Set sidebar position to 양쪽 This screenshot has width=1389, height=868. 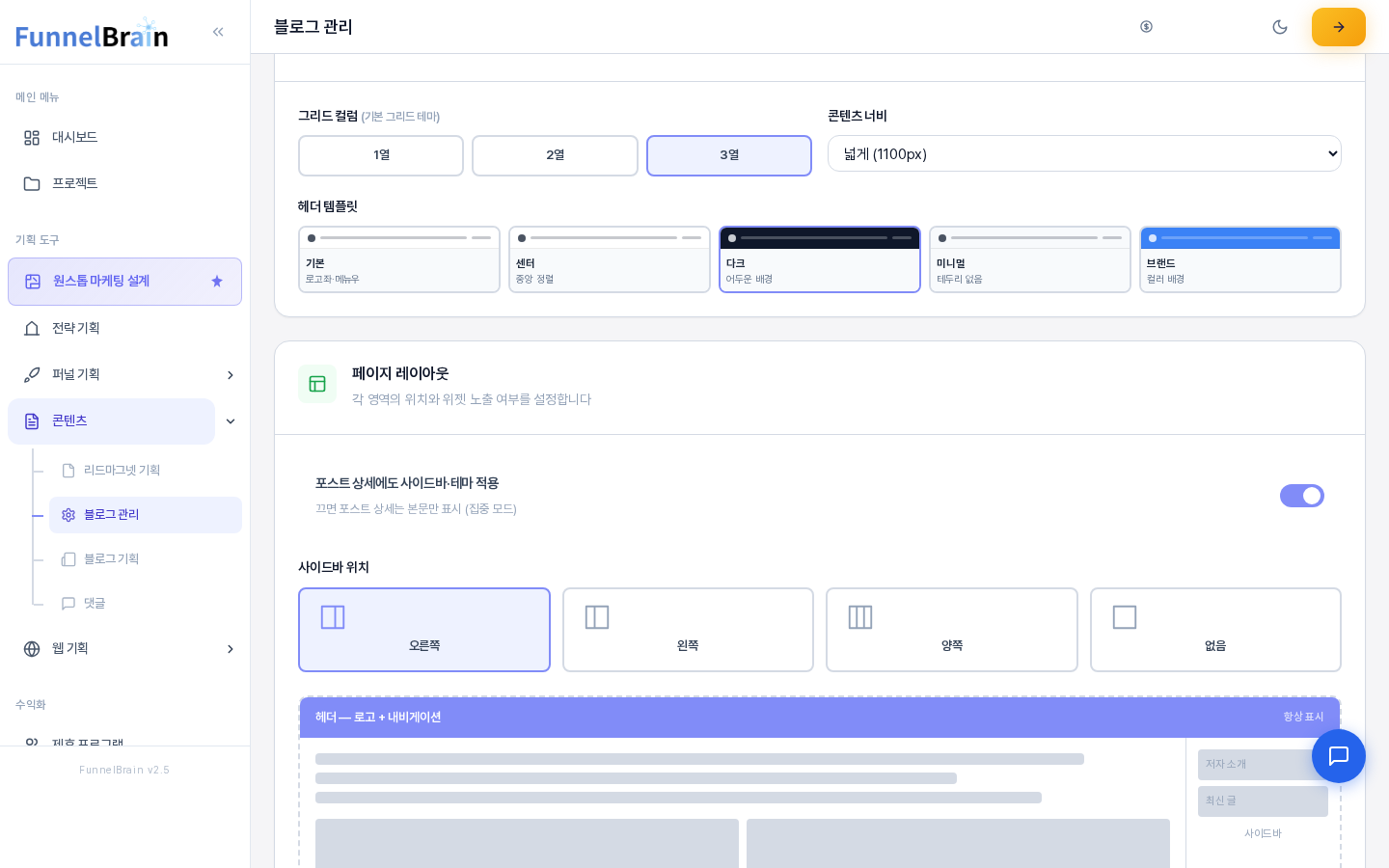point(952,630)
